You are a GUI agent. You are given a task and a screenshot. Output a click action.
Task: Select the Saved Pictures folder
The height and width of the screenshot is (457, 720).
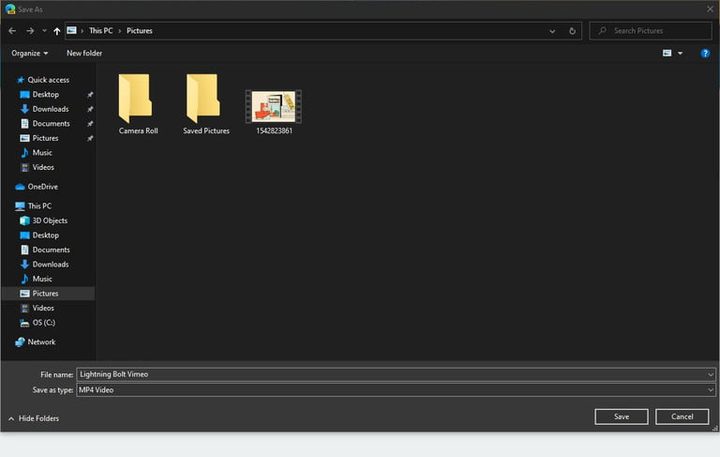[206, 104]
